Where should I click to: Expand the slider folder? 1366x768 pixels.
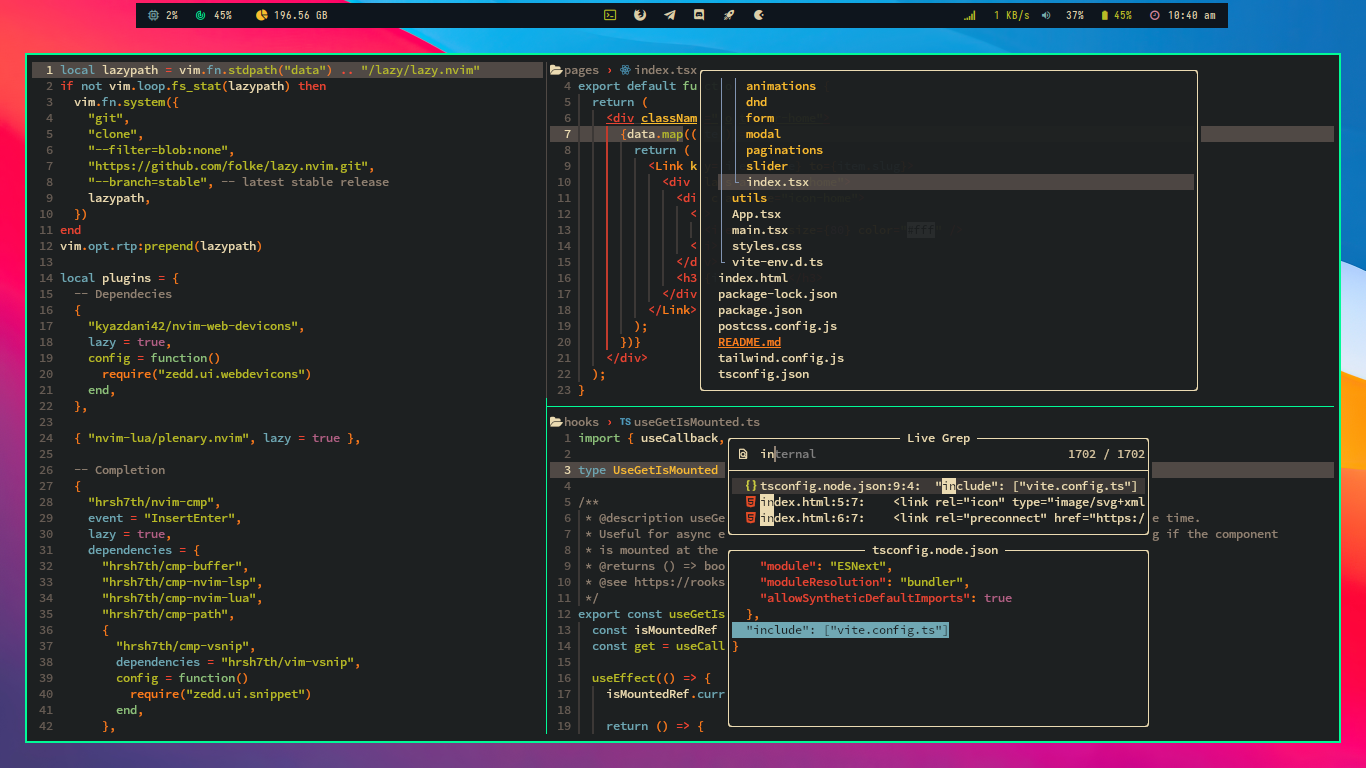[x=767, y=166]
